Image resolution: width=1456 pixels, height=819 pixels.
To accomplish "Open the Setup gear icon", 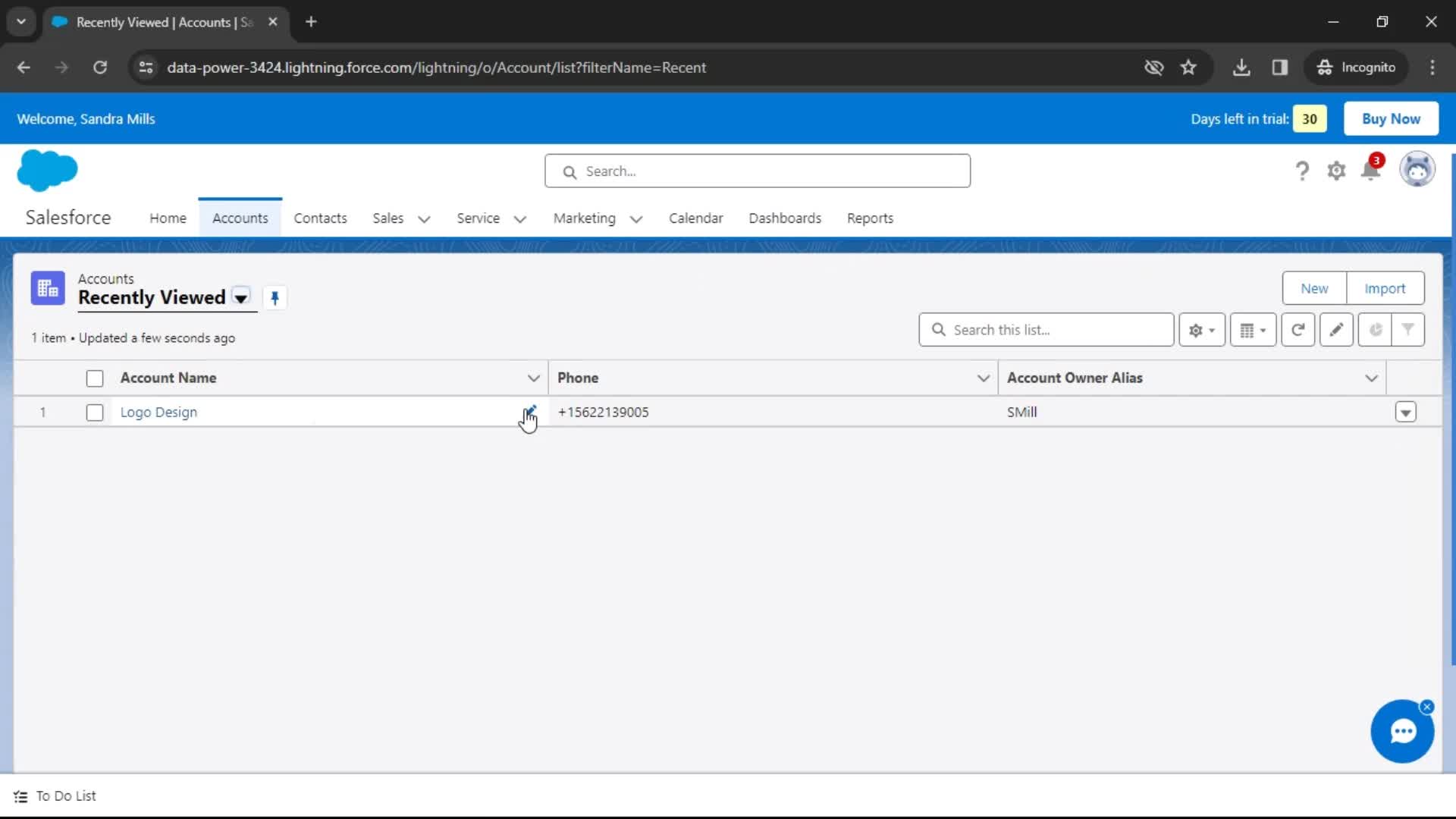I will coord(1336,171).
